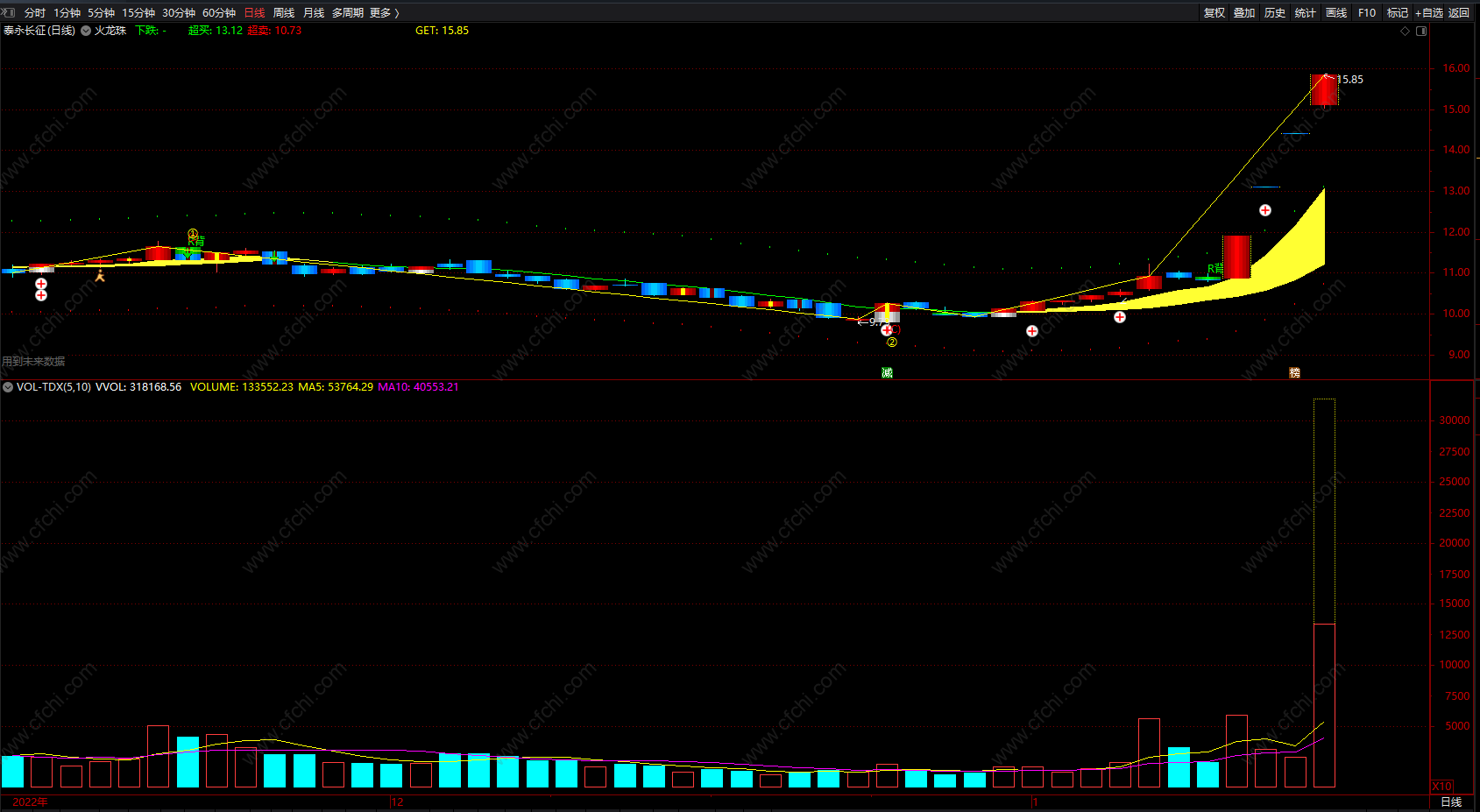1480x812 pixels.
Task: Click the diamond icon at chart top-right
Action: [1406, 31]
